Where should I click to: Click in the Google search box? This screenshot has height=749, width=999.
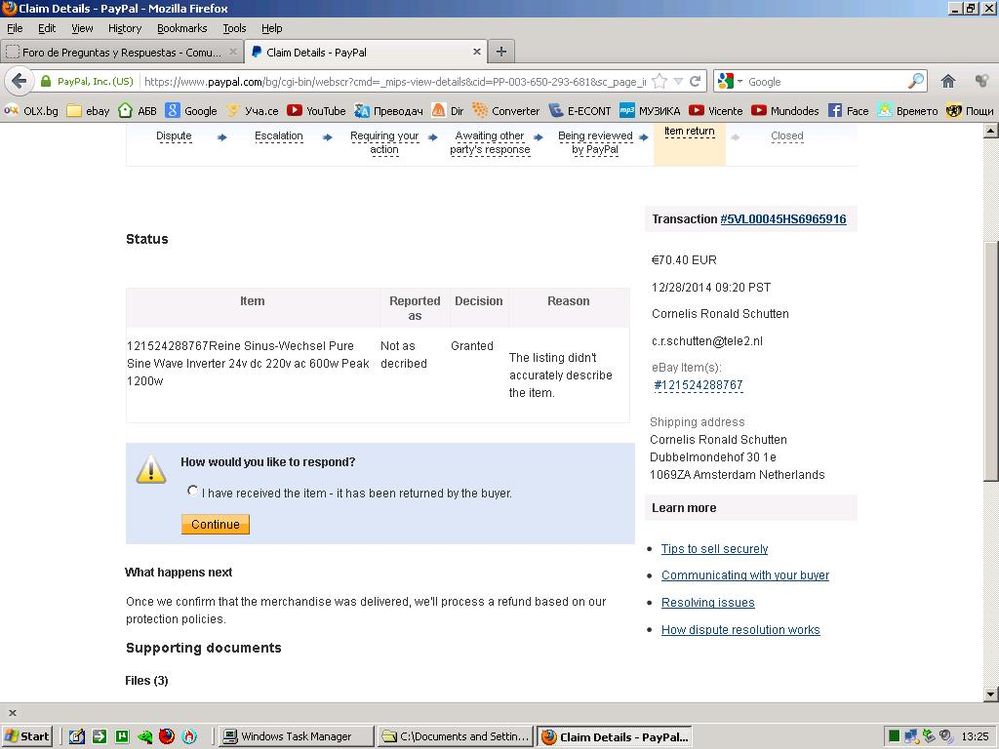[826, 82]
